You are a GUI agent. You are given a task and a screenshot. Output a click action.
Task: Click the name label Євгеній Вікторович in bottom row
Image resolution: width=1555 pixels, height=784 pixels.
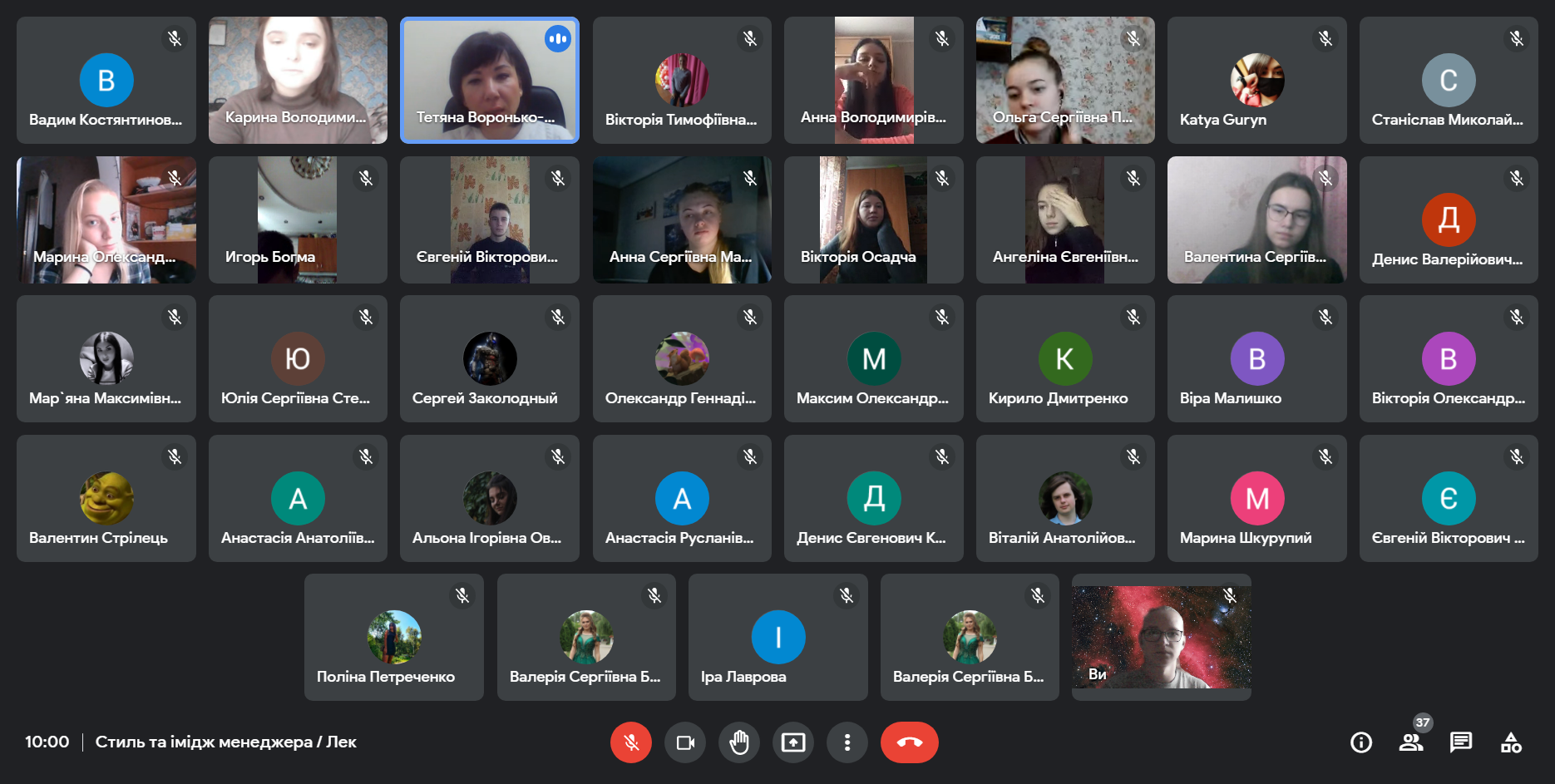(1448, 538)
